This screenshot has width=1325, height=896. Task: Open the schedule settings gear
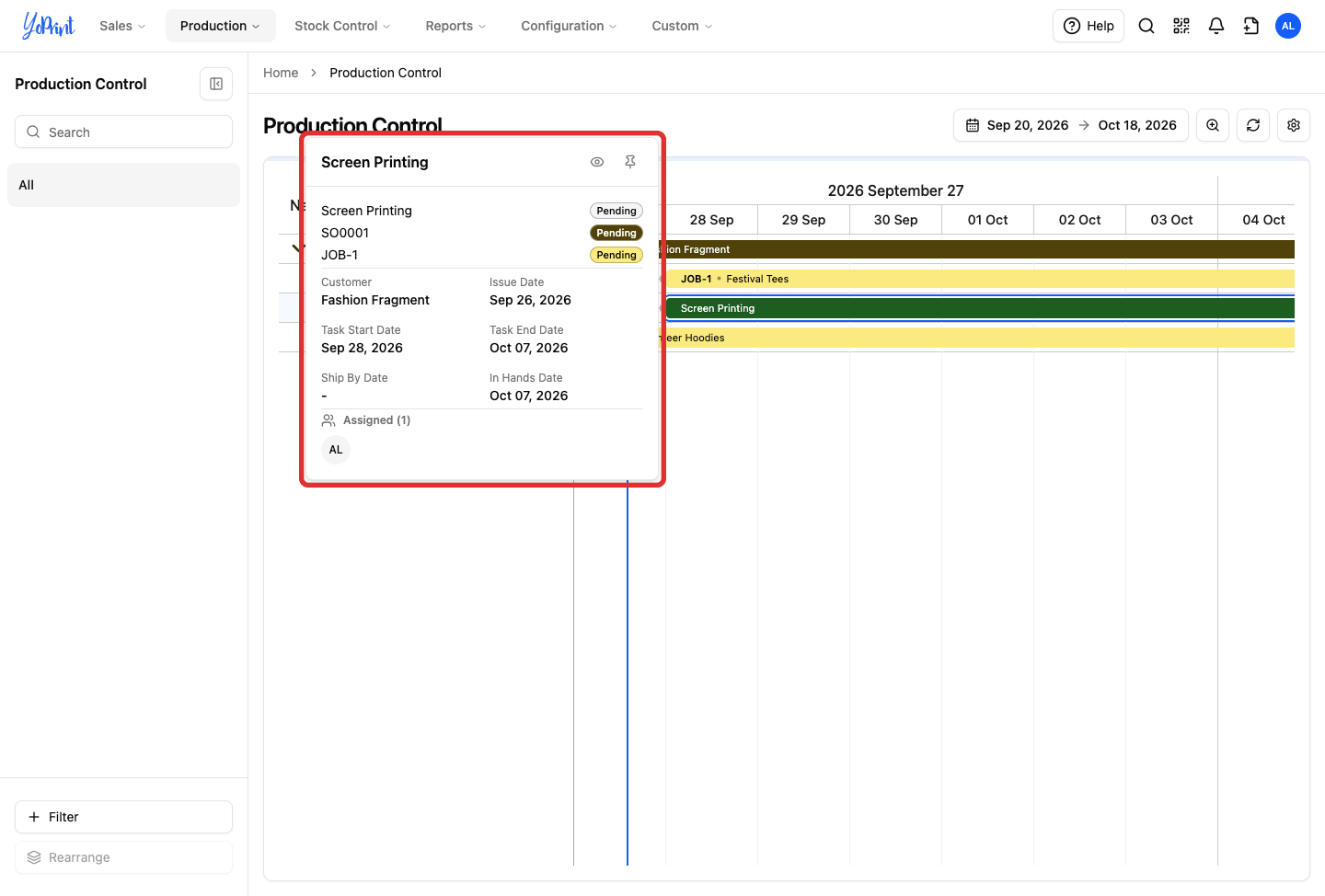[1294, 125]
